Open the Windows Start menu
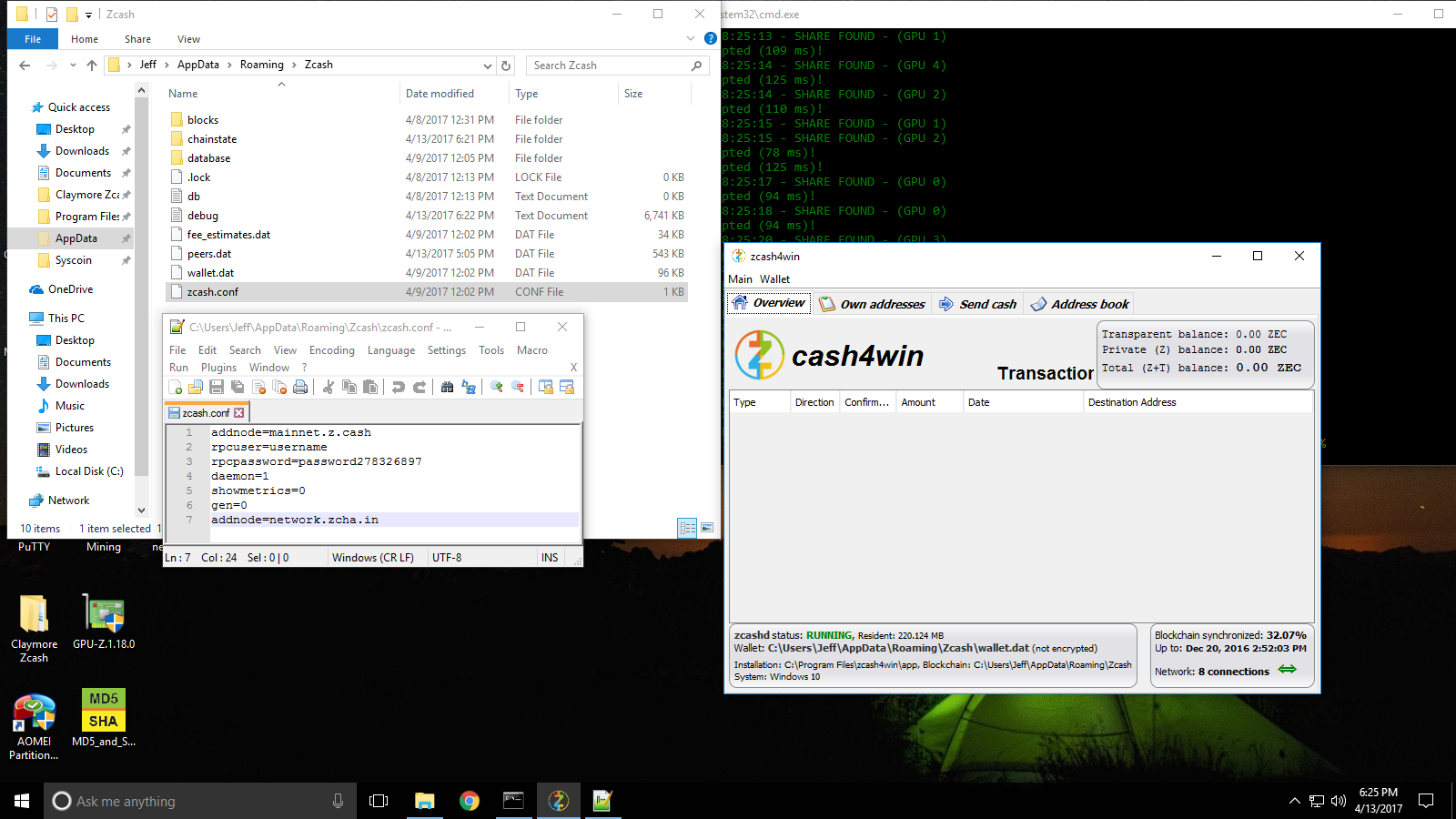This screenshot has height=819, width=1456. click(22, 801)
